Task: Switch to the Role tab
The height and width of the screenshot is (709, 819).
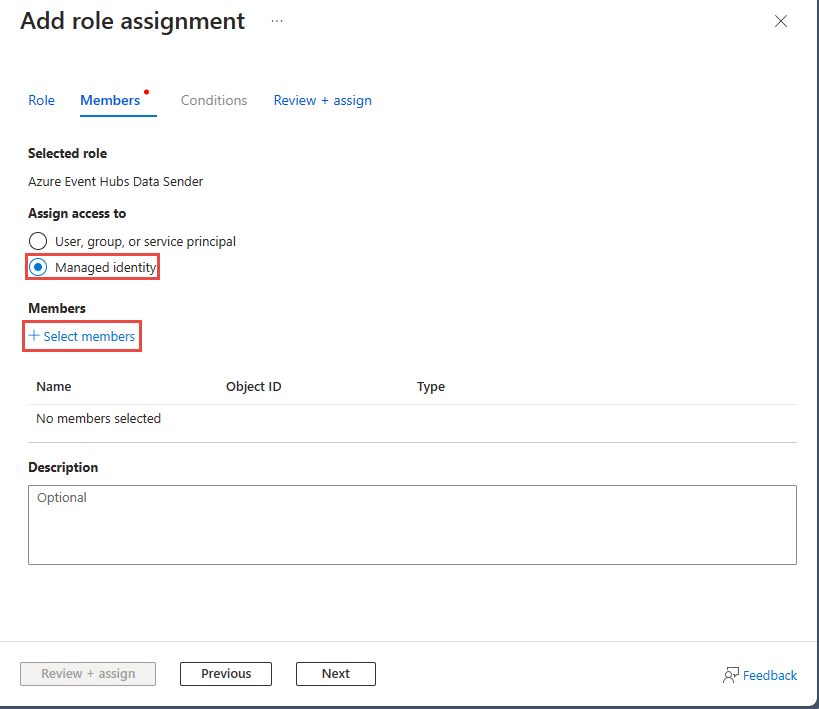Action: pyautogui.click(x=41, y=100)
